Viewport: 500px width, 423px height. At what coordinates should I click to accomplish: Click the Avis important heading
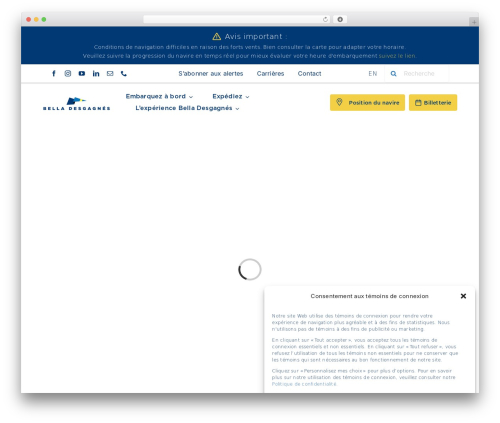[x=256, y=36]
